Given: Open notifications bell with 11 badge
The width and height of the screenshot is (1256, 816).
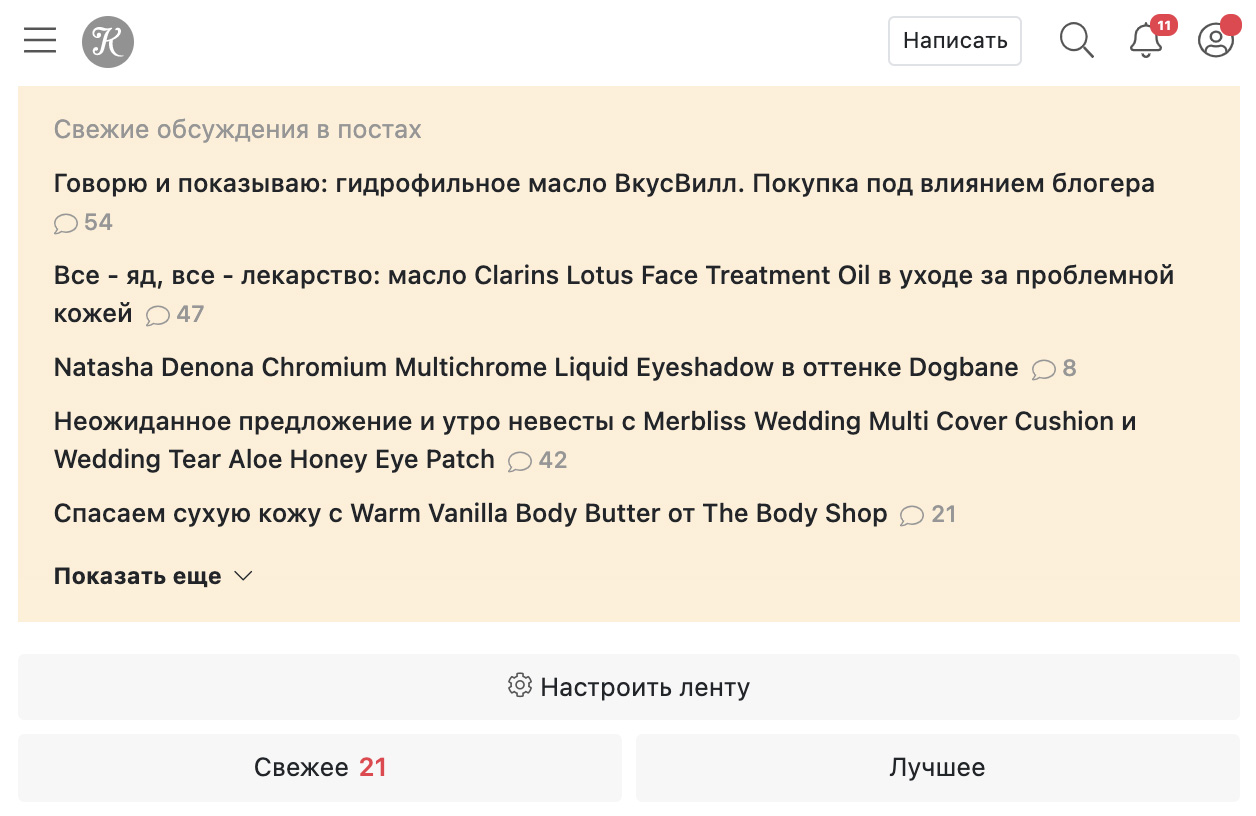Looking at the screenshot, I should (1145, 41).
